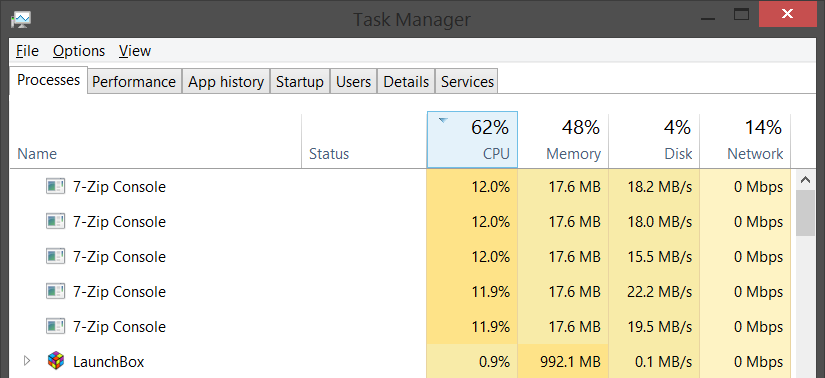Click the scrollbar up arrow
This screenshot has height=378, width=825.
coord(805,180)
